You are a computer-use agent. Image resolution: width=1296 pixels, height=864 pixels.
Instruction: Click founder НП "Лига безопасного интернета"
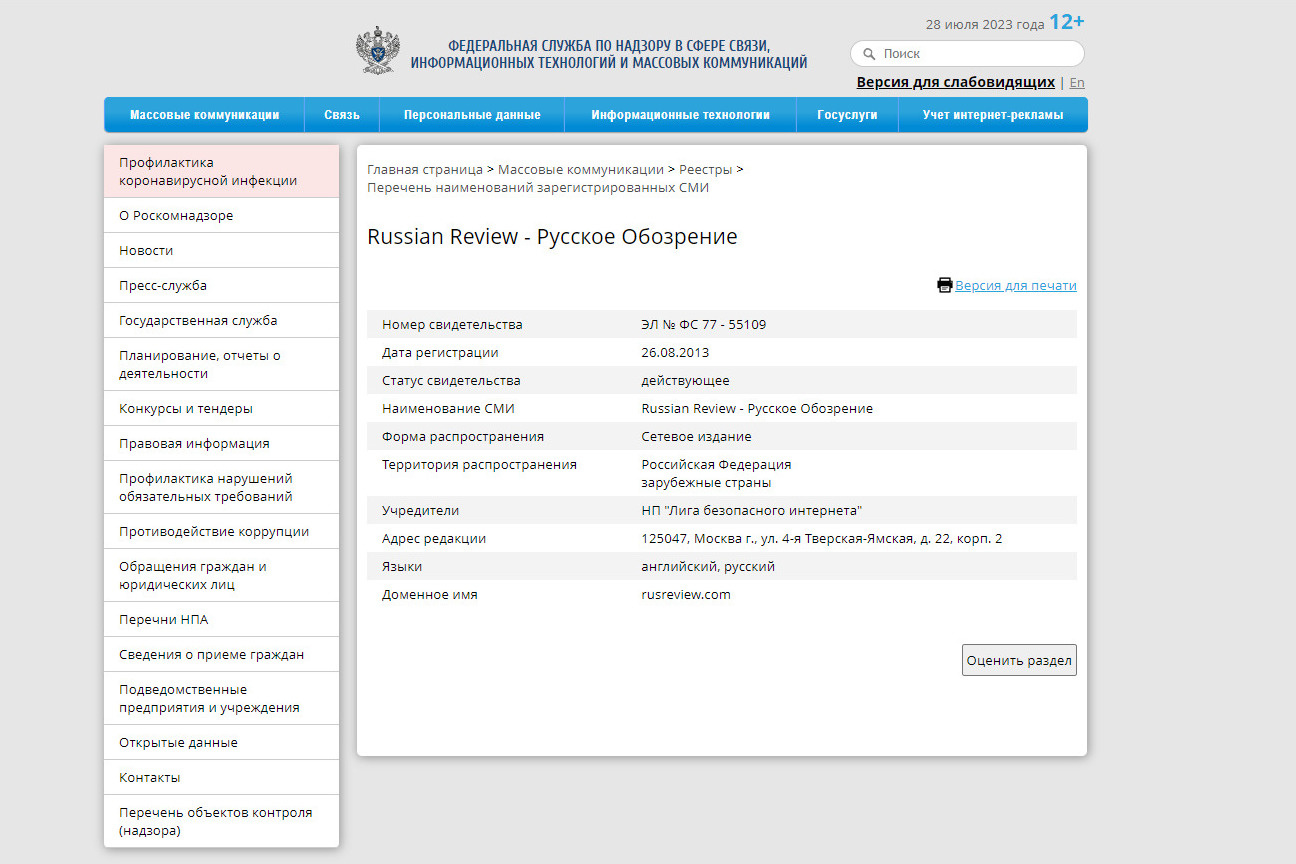[x=752, y=510]
